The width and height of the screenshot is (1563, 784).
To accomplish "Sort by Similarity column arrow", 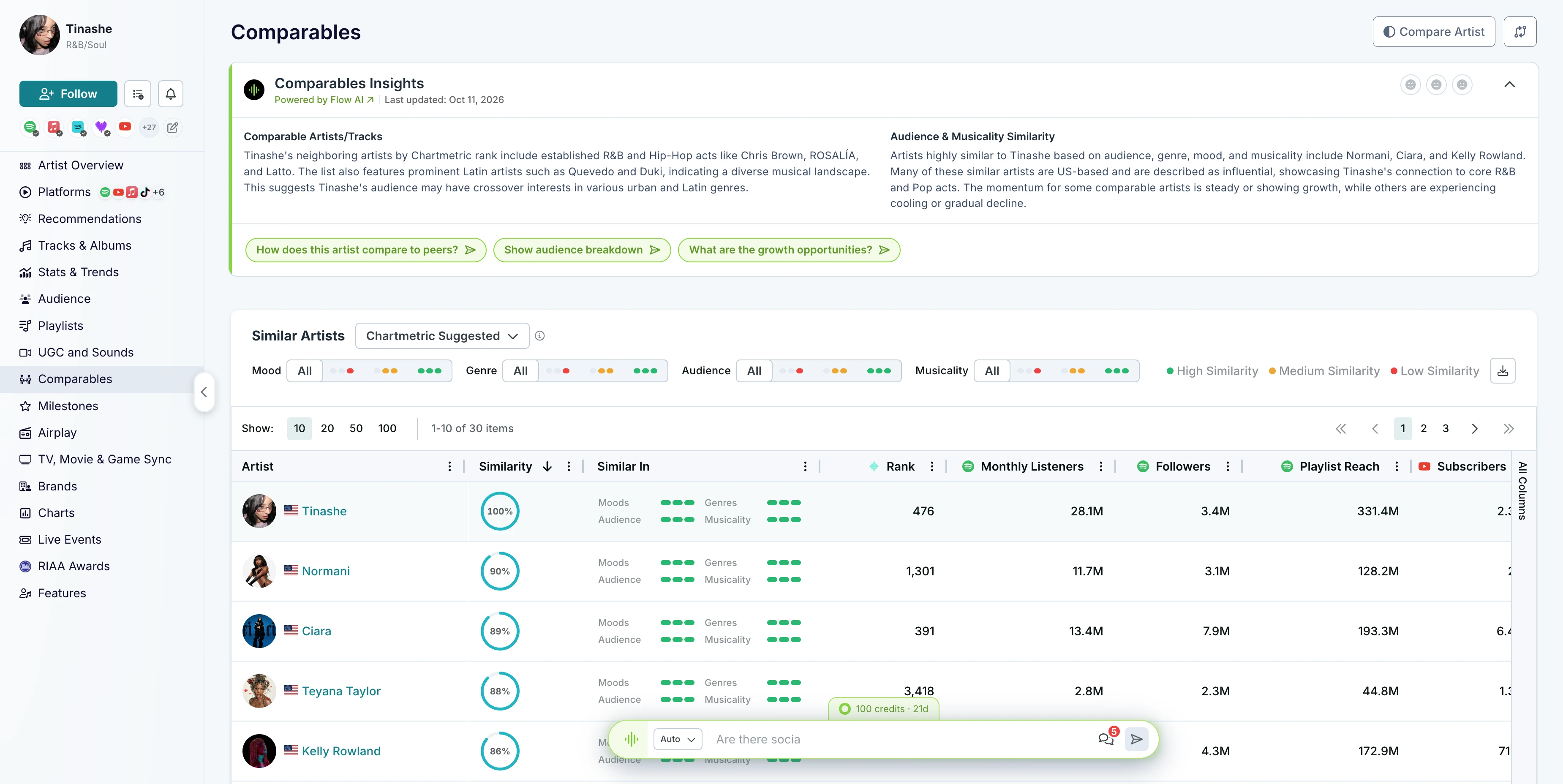I will tap(547, 466).
